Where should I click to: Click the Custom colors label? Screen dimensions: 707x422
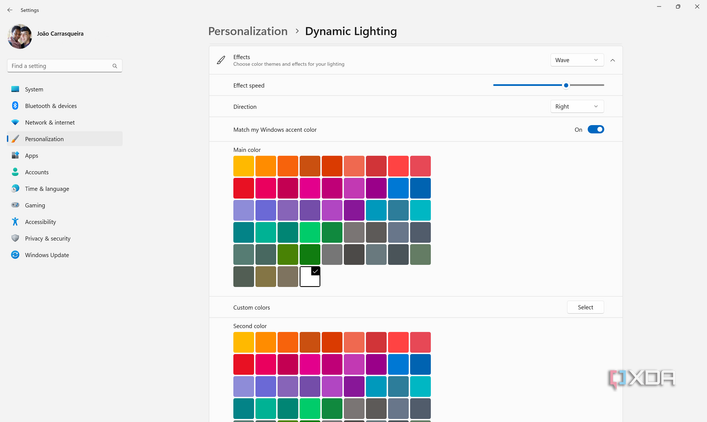(x=252, y=307)
